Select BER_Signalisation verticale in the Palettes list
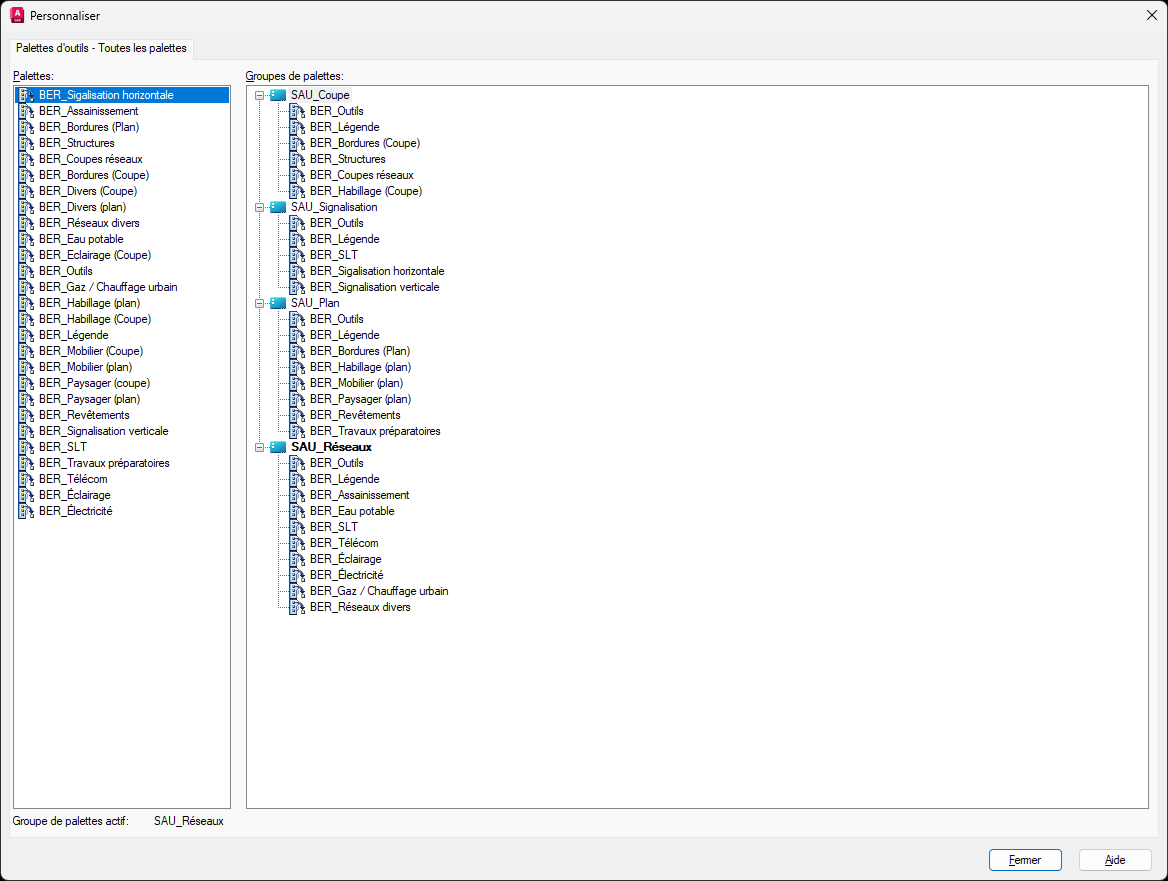The height and width of the screenshot is (881, 1168). coord(104,431)
